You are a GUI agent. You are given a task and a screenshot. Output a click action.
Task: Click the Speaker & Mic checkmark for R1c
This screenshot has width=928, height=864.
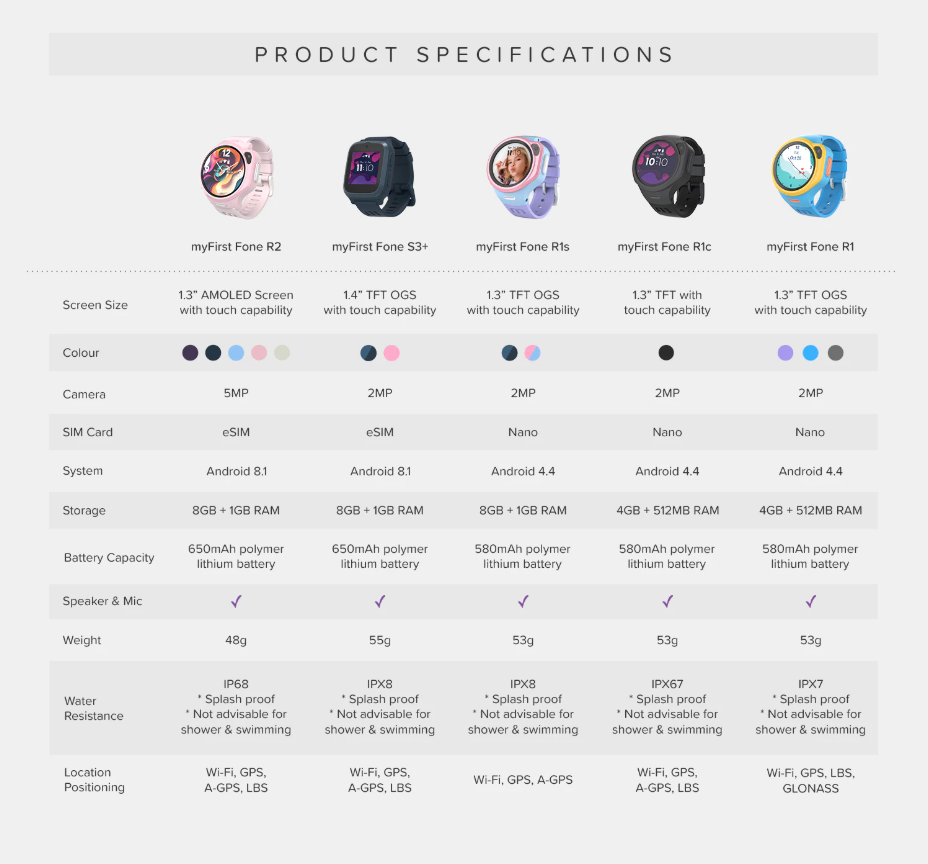pyautogui.click(x=667, y=601)
